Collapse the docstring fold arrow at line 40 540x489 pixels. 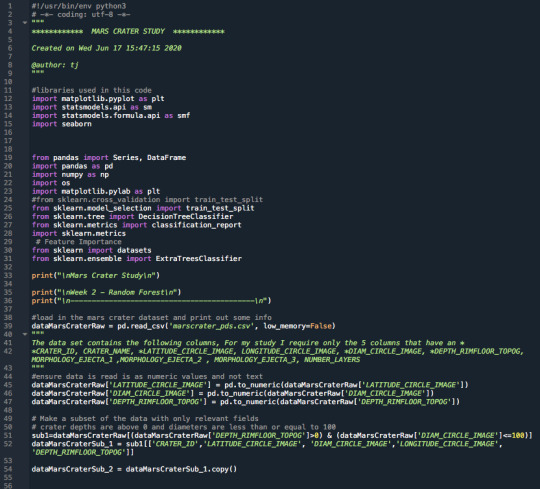tap(24, 334)
